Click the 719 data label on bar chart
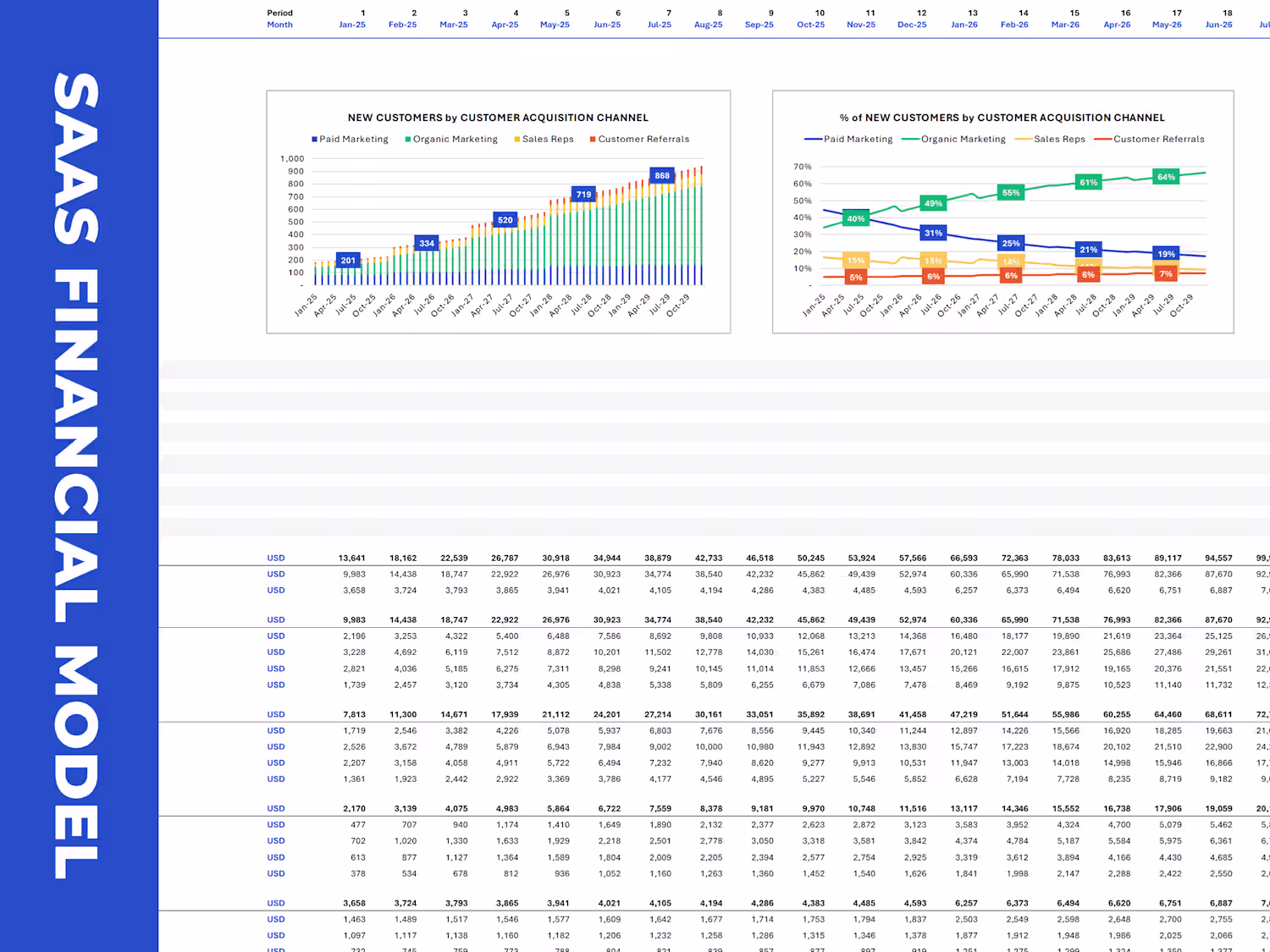 (x=584, y=195)
